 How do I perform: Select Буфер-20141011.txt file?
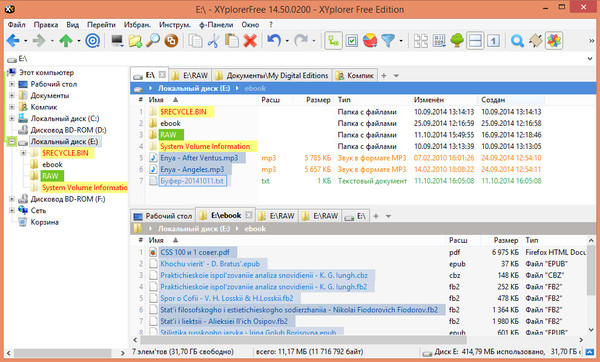point(192,181)
